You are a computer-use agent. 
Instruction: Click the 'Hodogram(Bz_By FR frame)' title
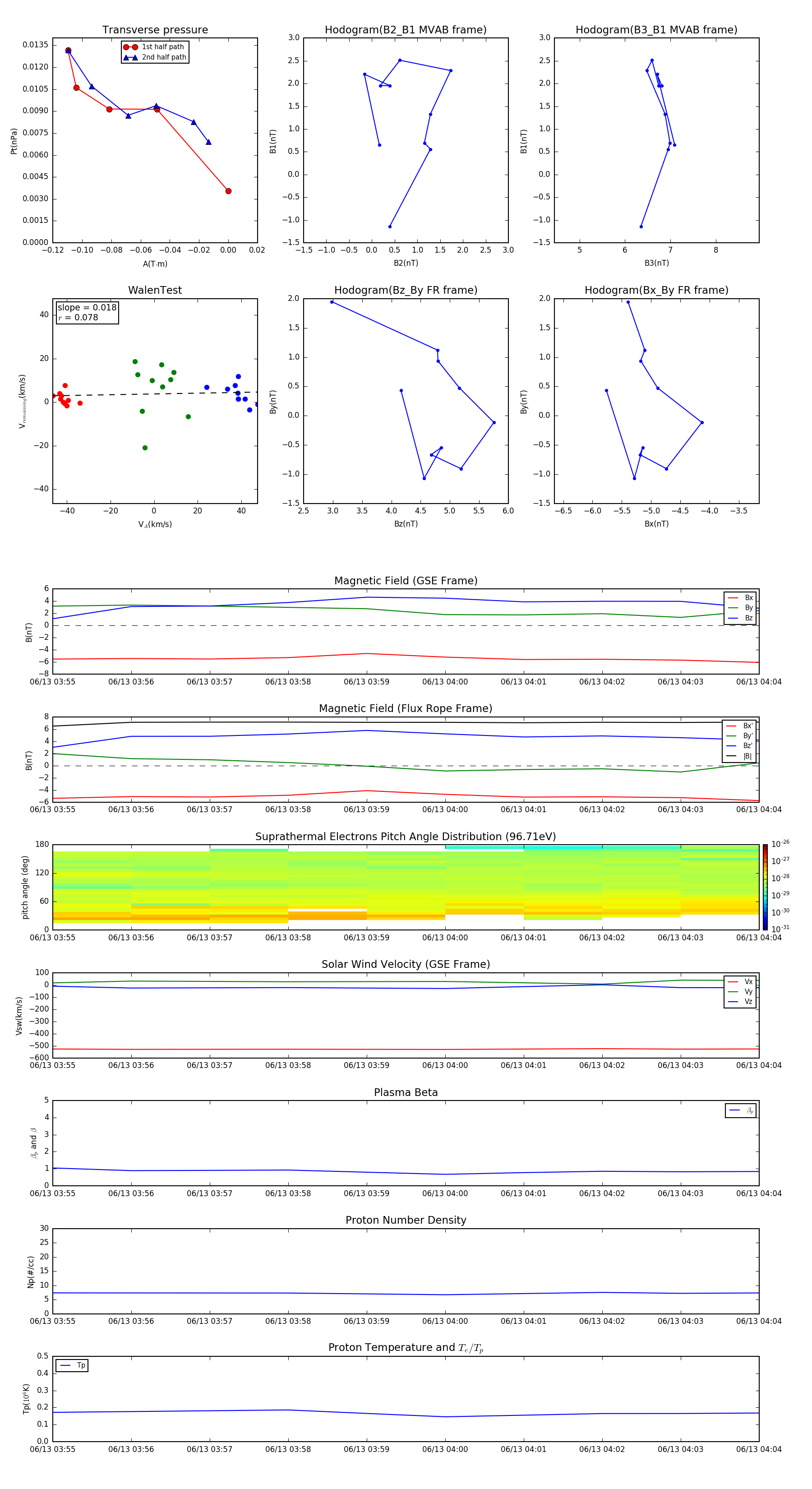click(x=406, y=290)
